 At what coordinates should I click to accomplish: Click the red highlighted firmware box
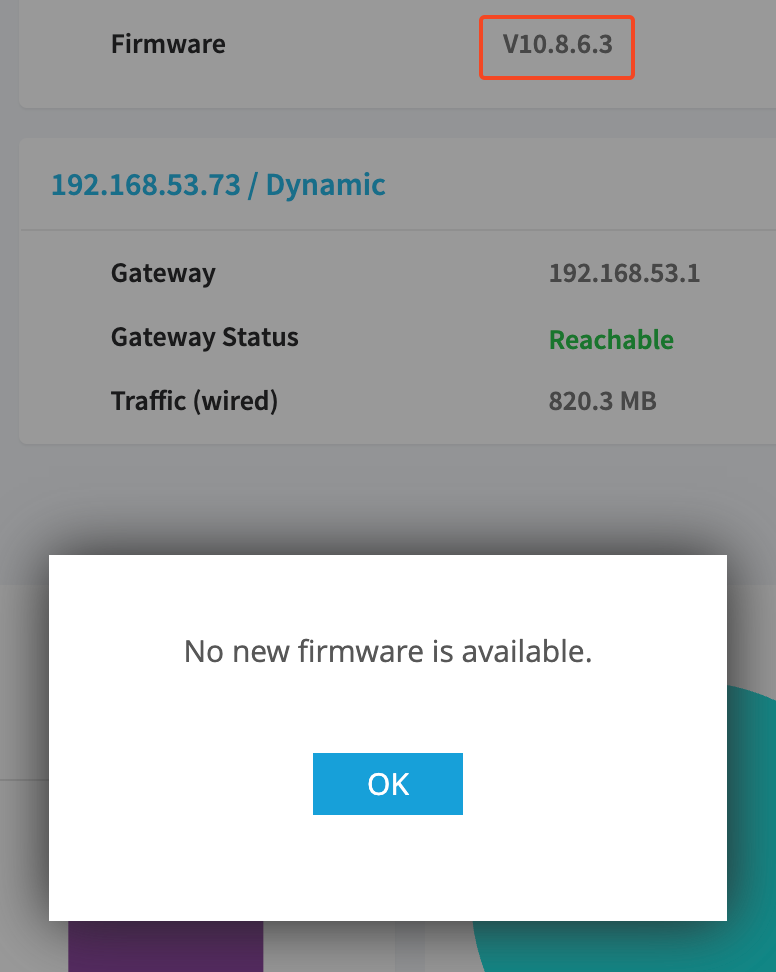[557, 48]
